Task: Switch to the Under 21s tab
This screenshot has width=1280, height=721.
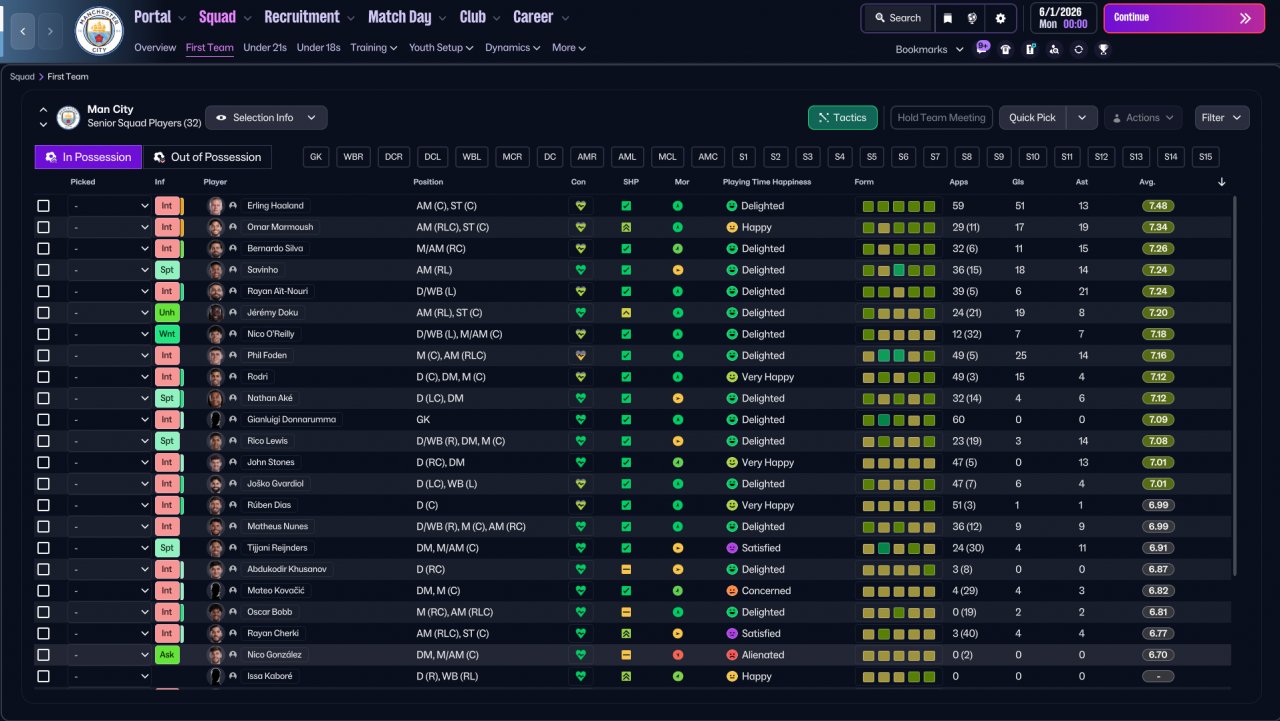Action: click(265, 47)
